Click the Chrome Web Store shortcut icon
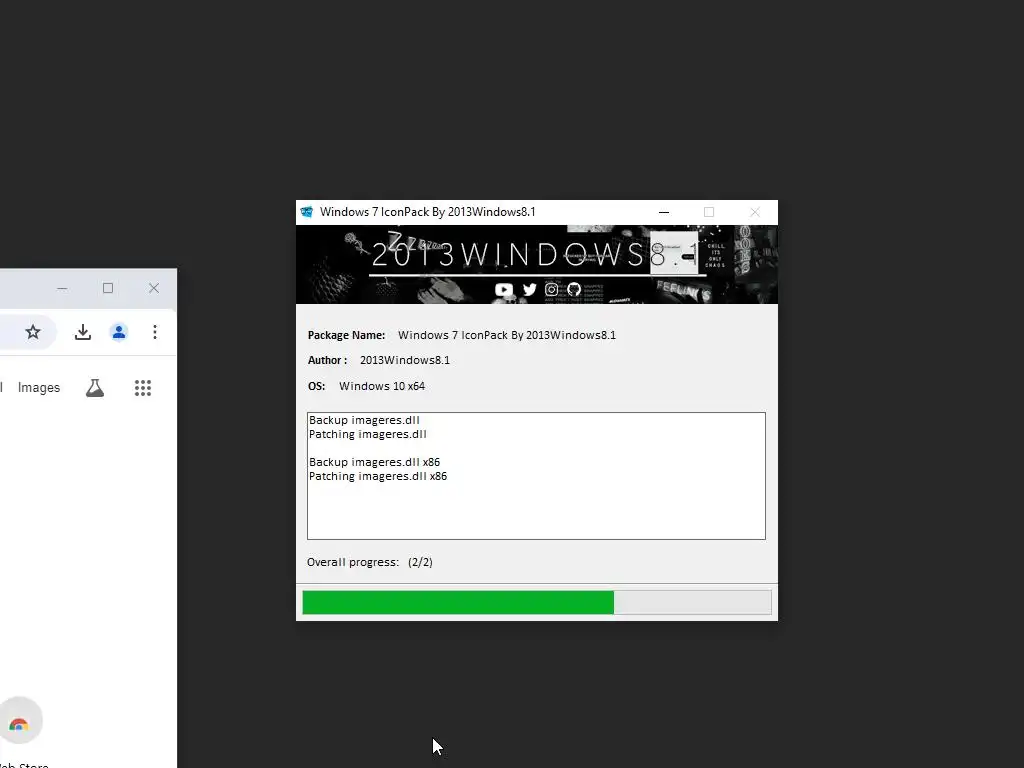1024x768 pixels. [19, 721]
